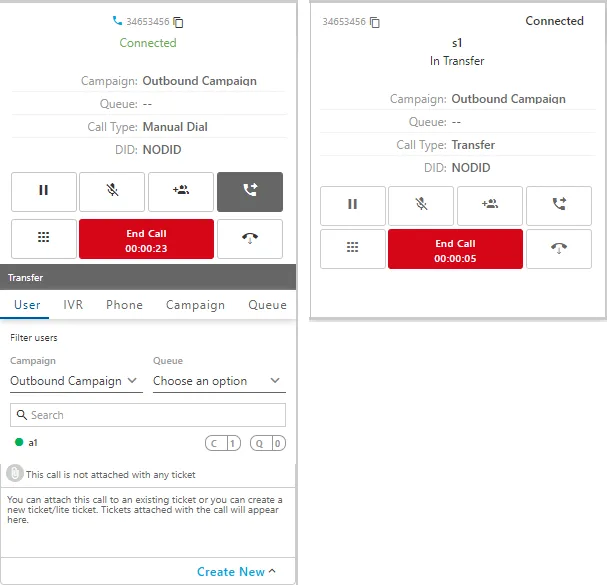Open Create New ticket menu

click(x=236, y=571)
